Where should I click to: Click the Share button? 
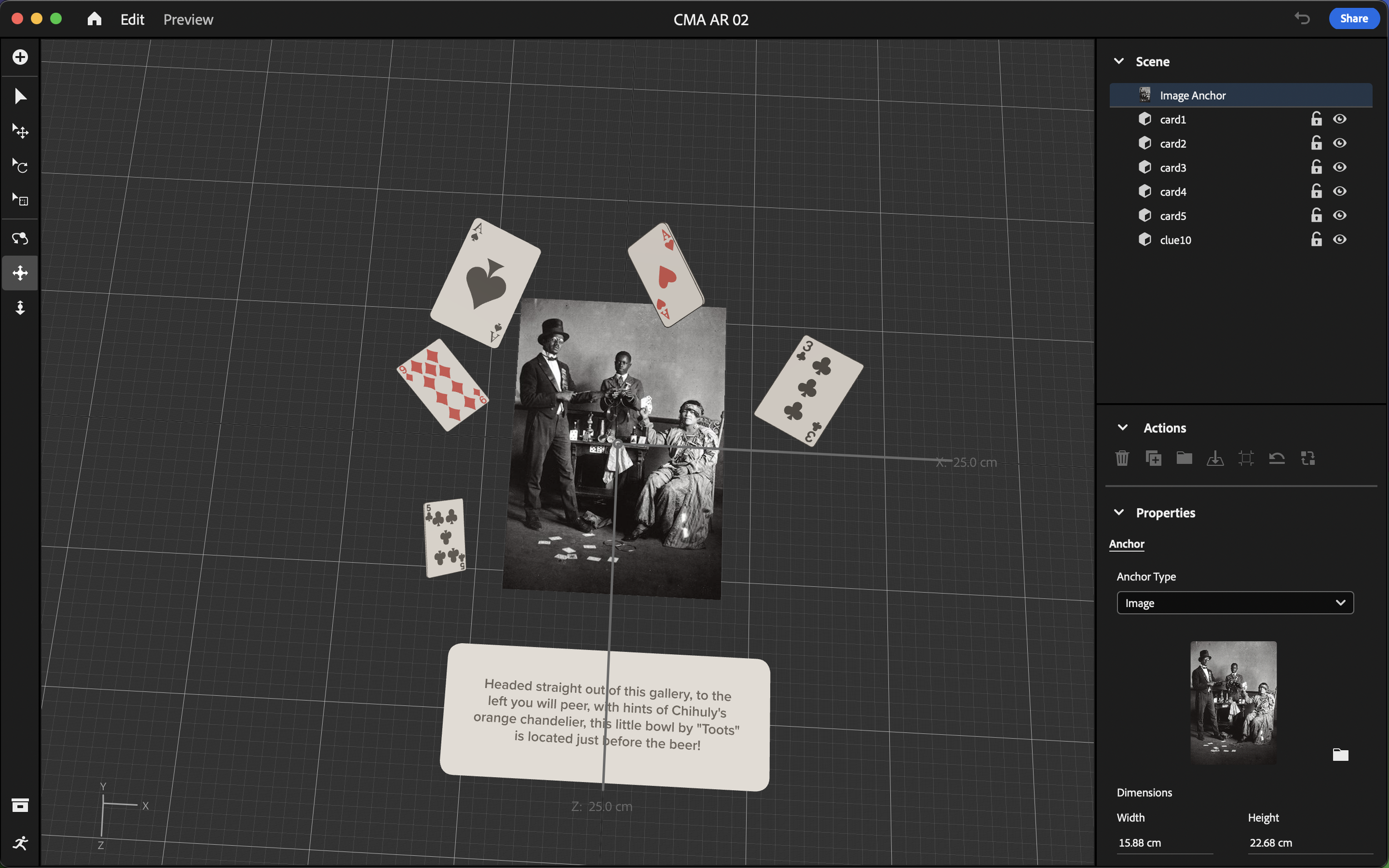1353,18
